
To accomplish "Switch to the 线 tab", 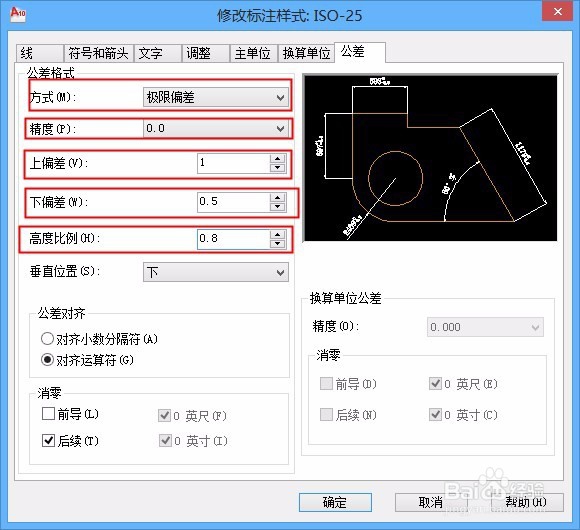I will pyautogui.click(x=39, y=53).
